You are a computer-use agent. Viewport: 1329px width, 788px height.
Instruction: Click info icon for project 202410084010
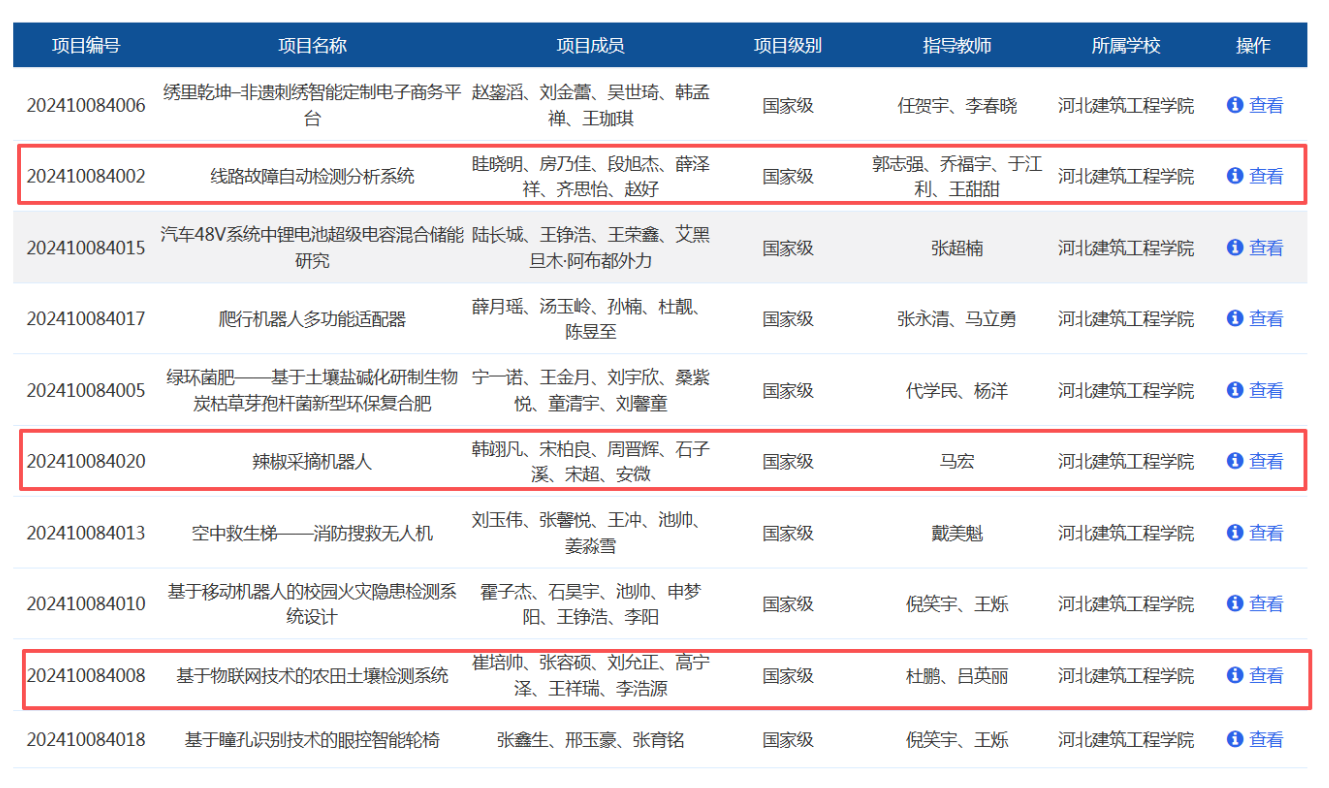tap(1235, 604)
